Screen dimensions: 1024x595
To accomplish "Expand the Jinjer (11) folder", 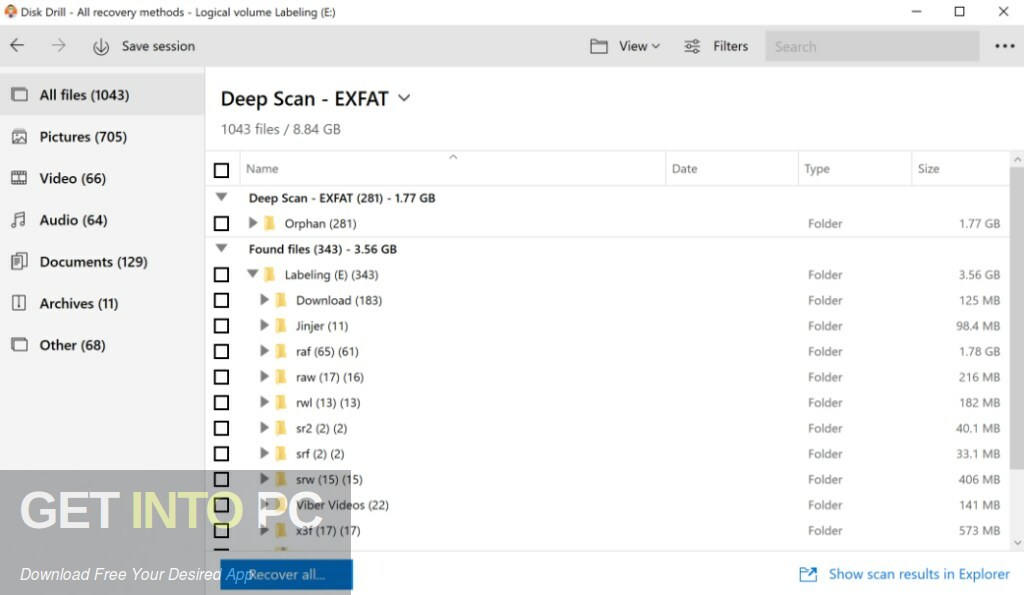I will click(x=264, y=325).
